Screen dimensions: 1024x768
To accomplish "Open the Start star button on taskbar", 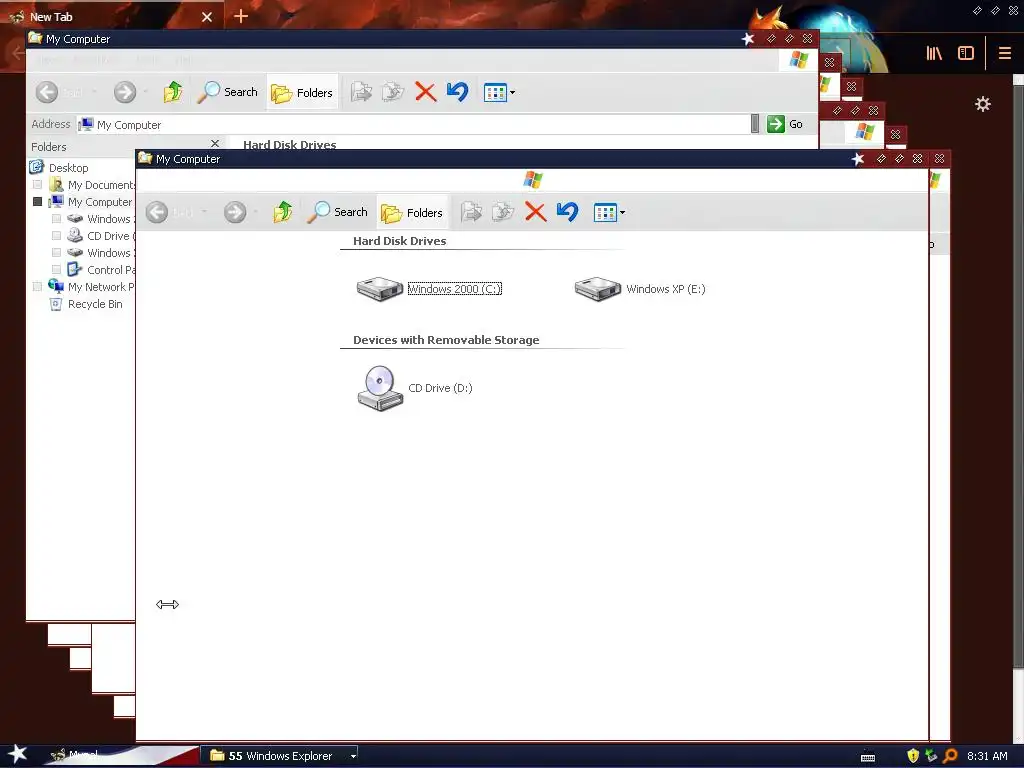I will [18, 754].
